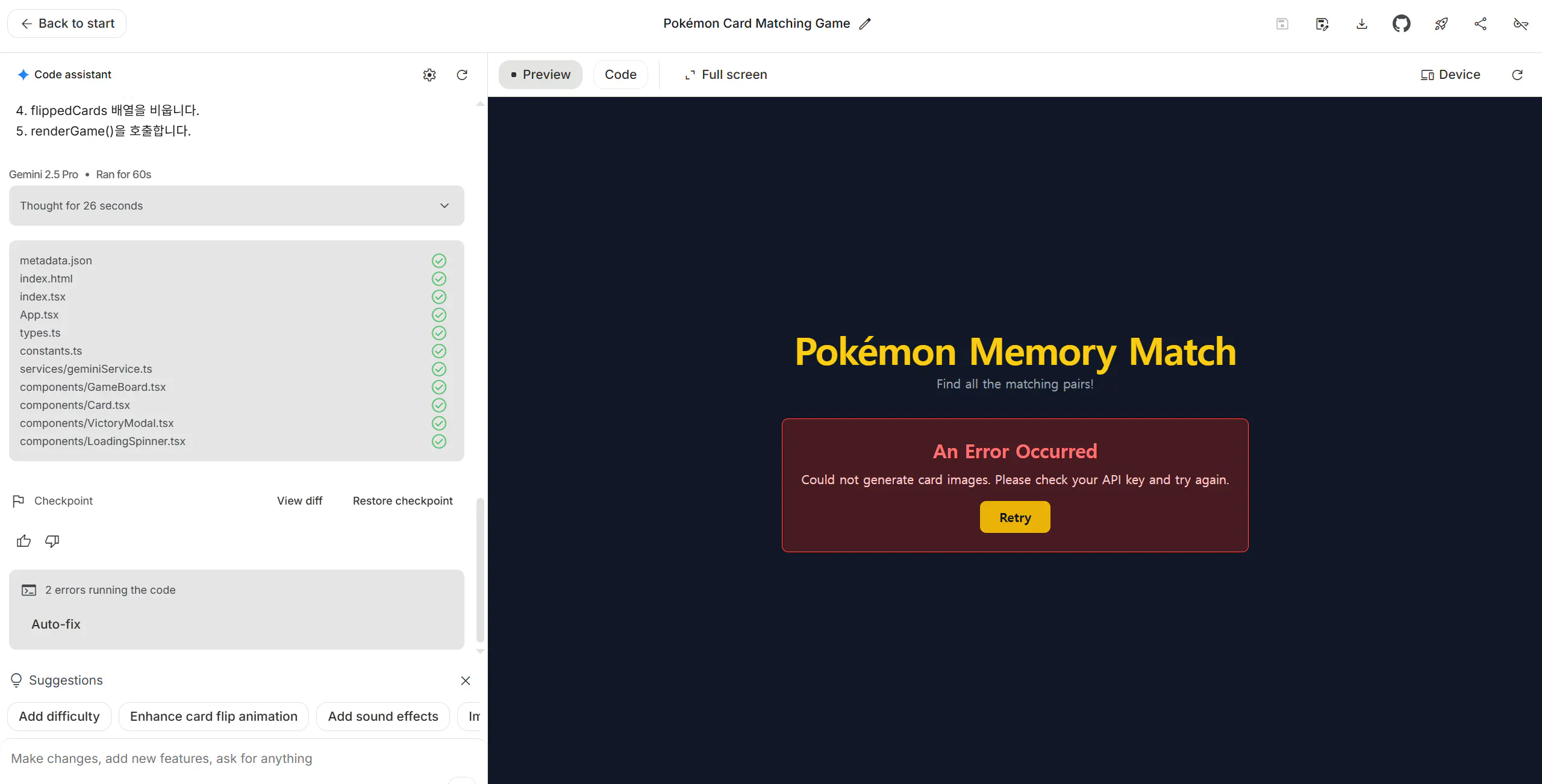Close the Suggestions panel
The width and height of the screenshot is (1542, 784).
point(466,680)
